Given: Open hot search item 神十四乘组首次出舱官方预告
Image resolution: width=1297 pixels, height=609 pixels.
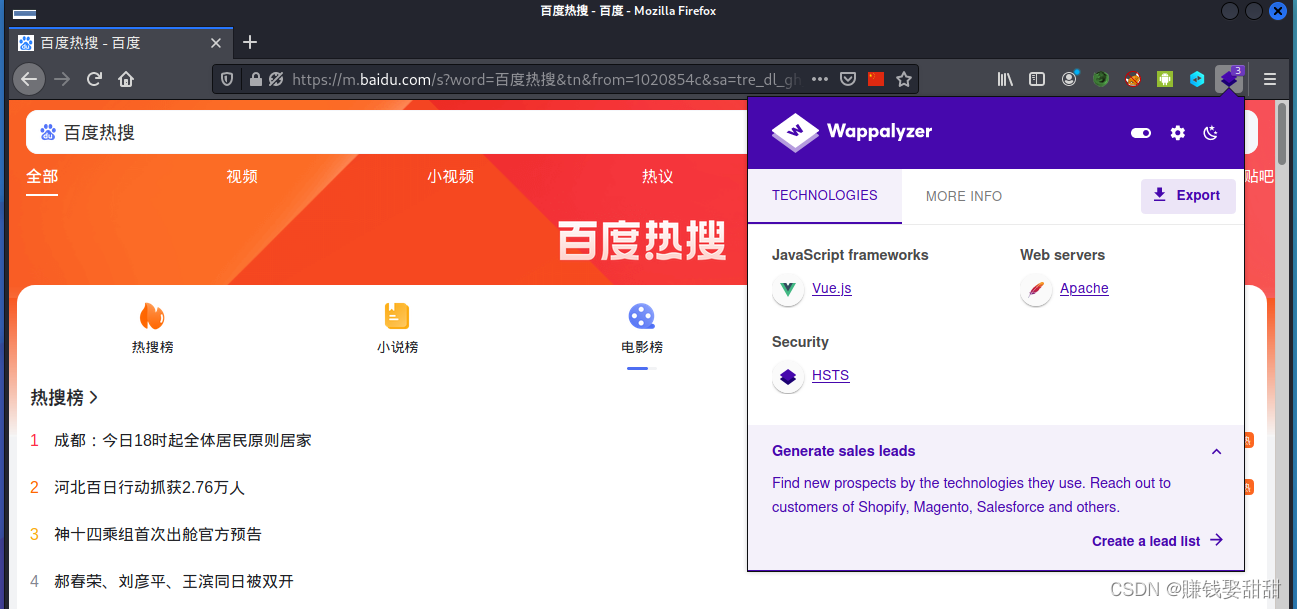Looking at the screenshot, I should coord(158,535).
